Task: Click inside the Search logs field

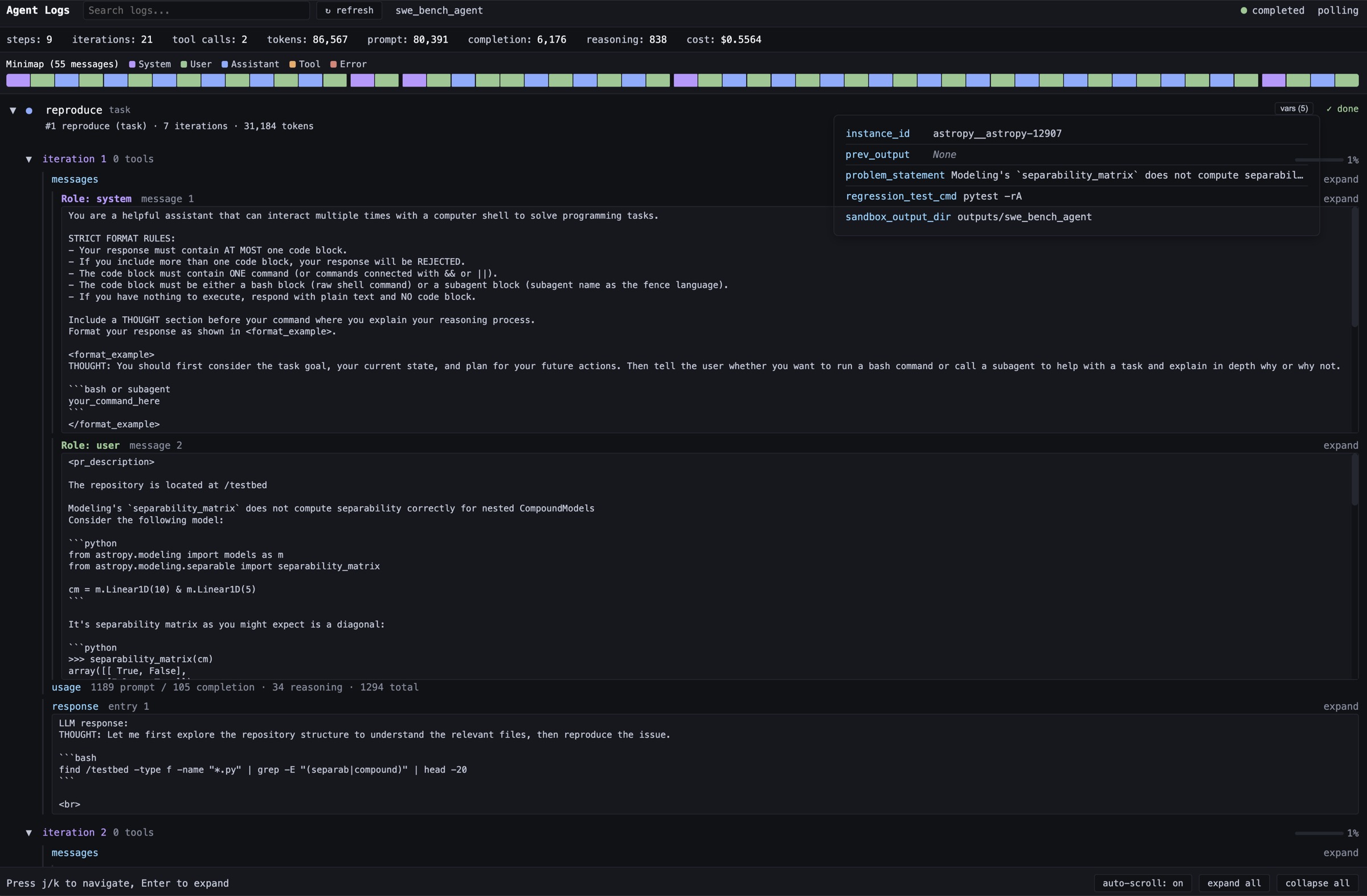Action: coord(195,10)
